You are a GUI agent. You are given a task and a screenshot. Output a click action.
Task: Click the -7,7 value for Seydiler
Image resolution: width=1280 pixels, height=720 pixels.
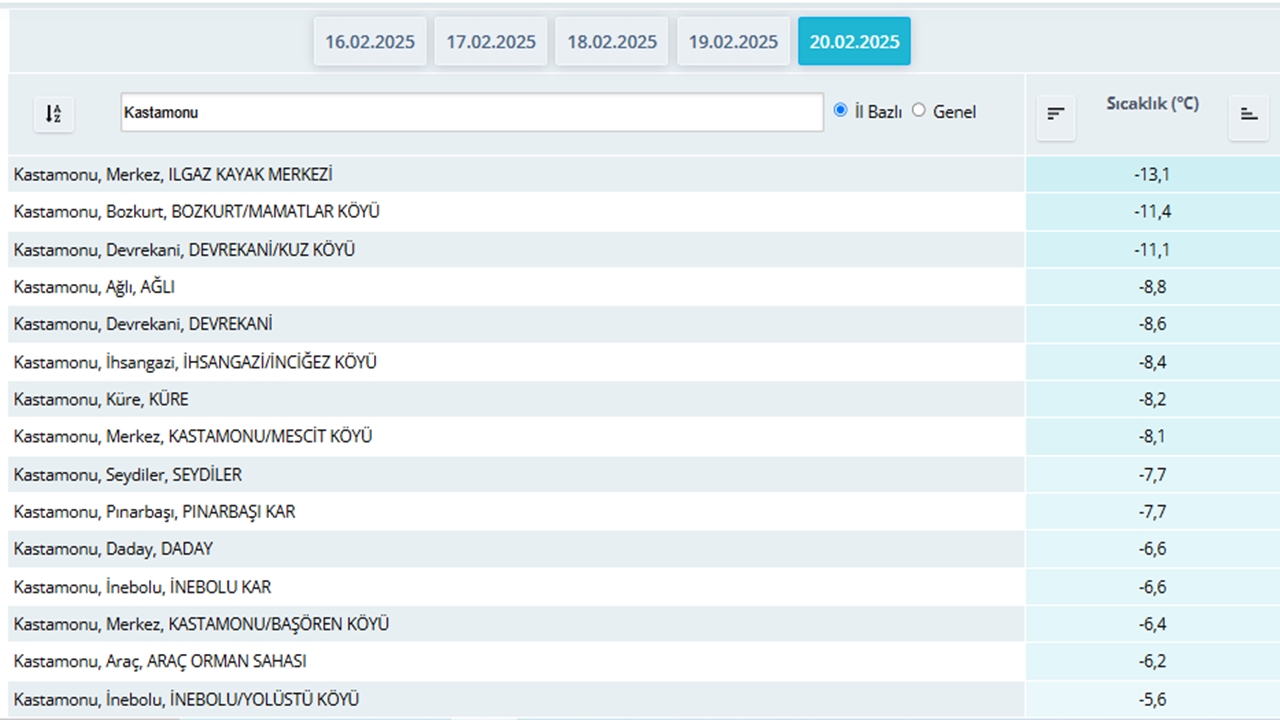tap(1152, 474)
